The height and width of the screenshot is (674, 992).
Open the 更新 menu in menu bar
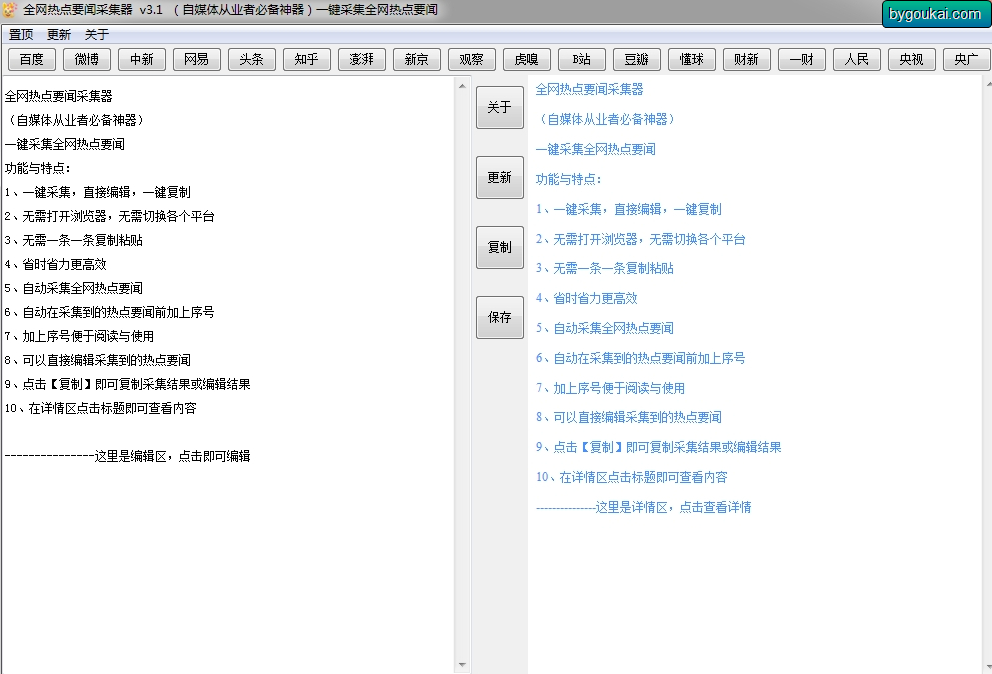click(x=59, y=34)
